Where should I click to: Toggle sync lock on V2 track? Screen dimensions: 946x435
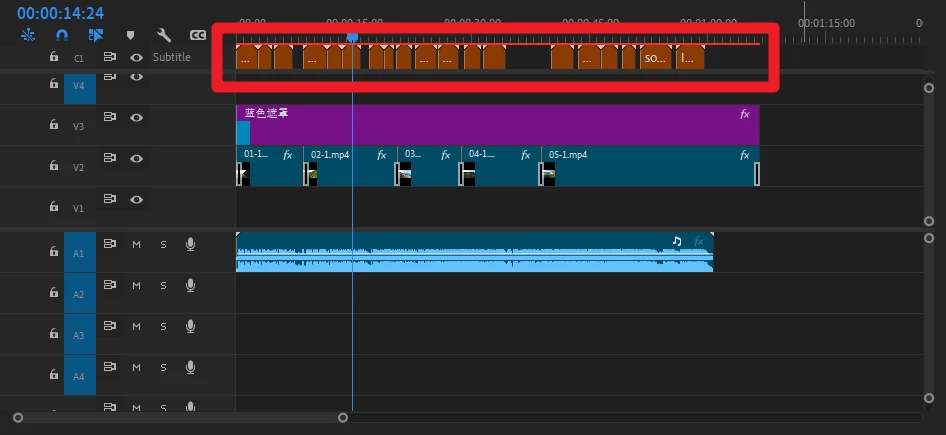point(109,158)
